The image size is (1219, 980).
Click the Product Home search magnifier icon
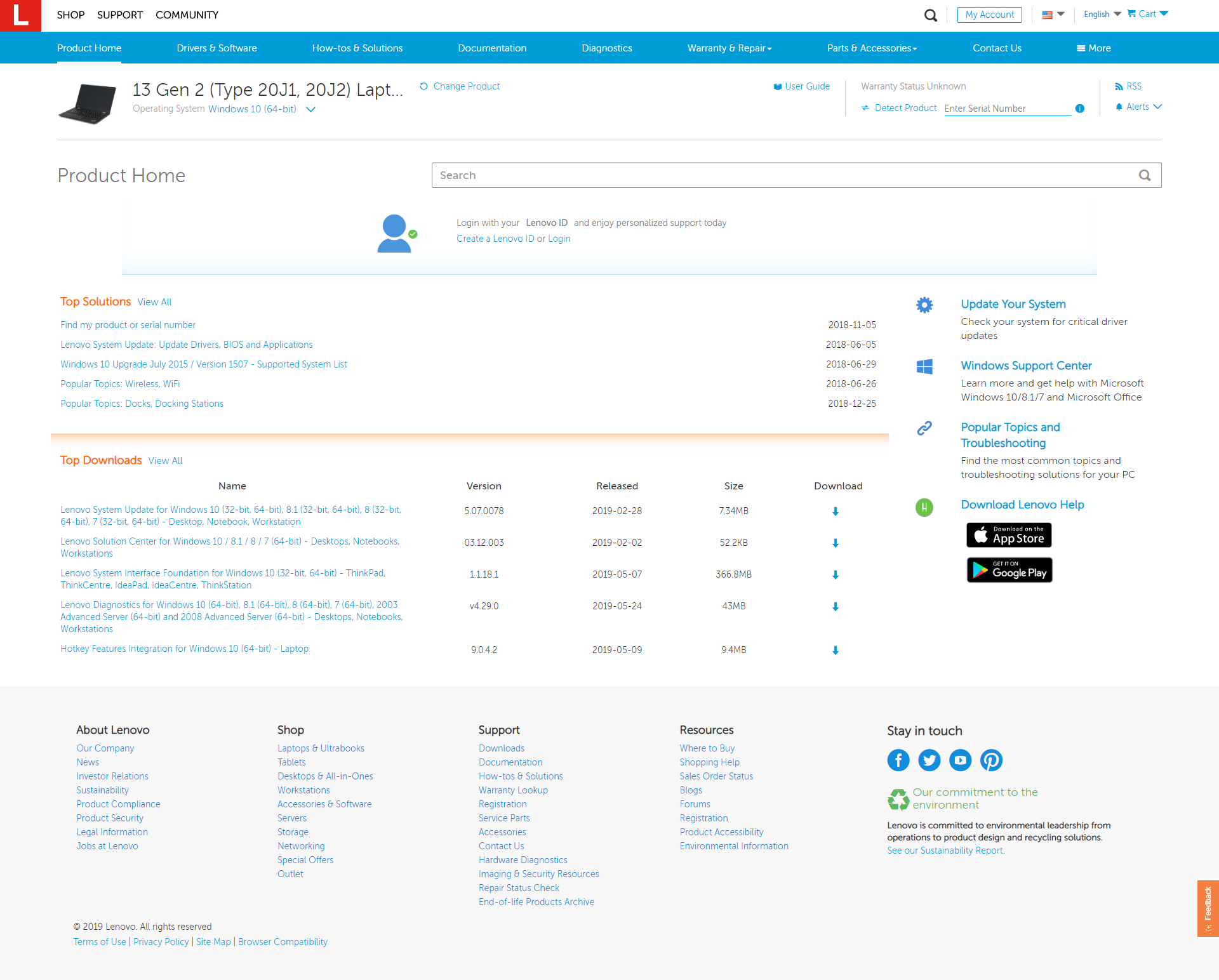point(1145,175)
